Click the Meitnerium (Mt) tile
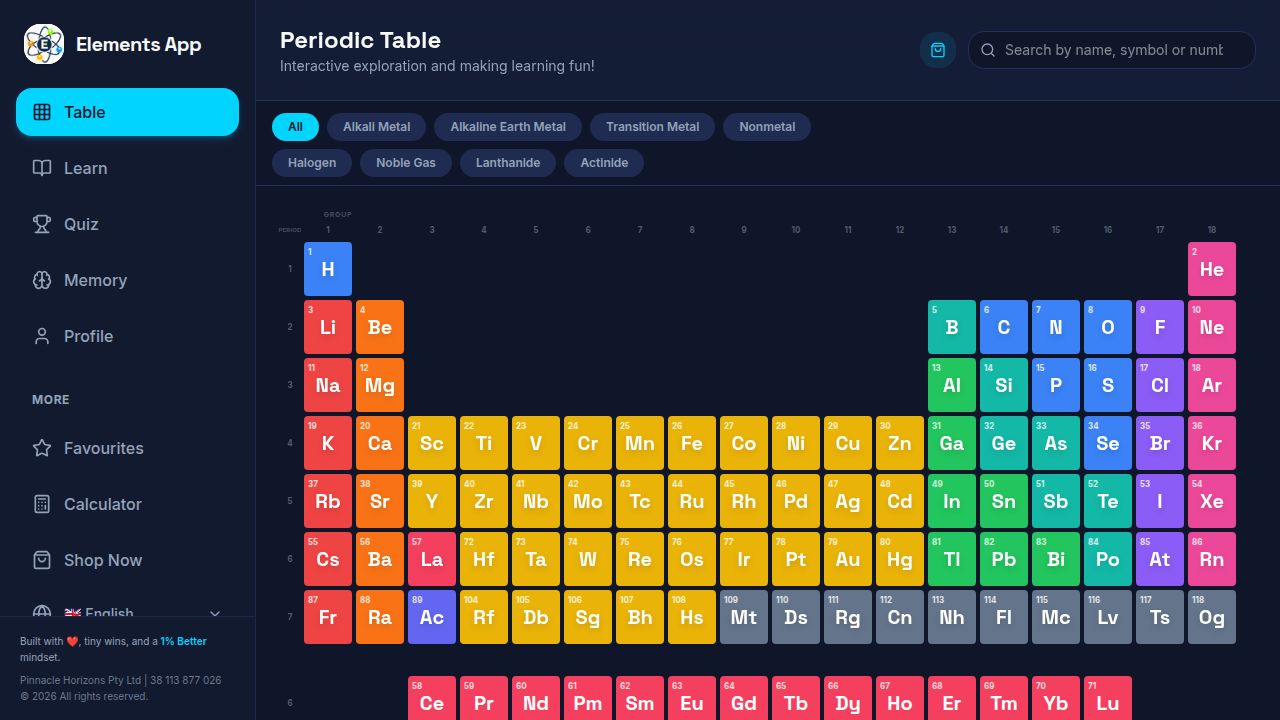The width and height of the screenshot is (1280, 720). tap(744, 617)
